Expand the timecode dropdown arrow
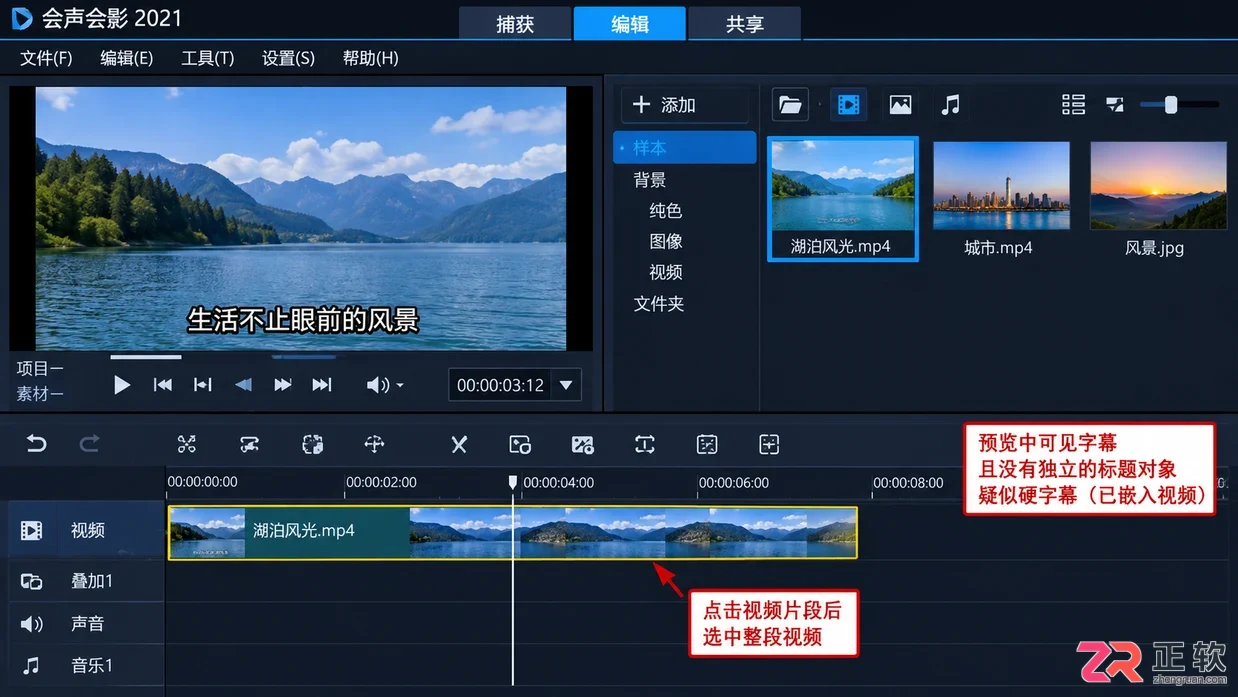The height and width of the screenshot is (697, 1238). coord(566,385)
